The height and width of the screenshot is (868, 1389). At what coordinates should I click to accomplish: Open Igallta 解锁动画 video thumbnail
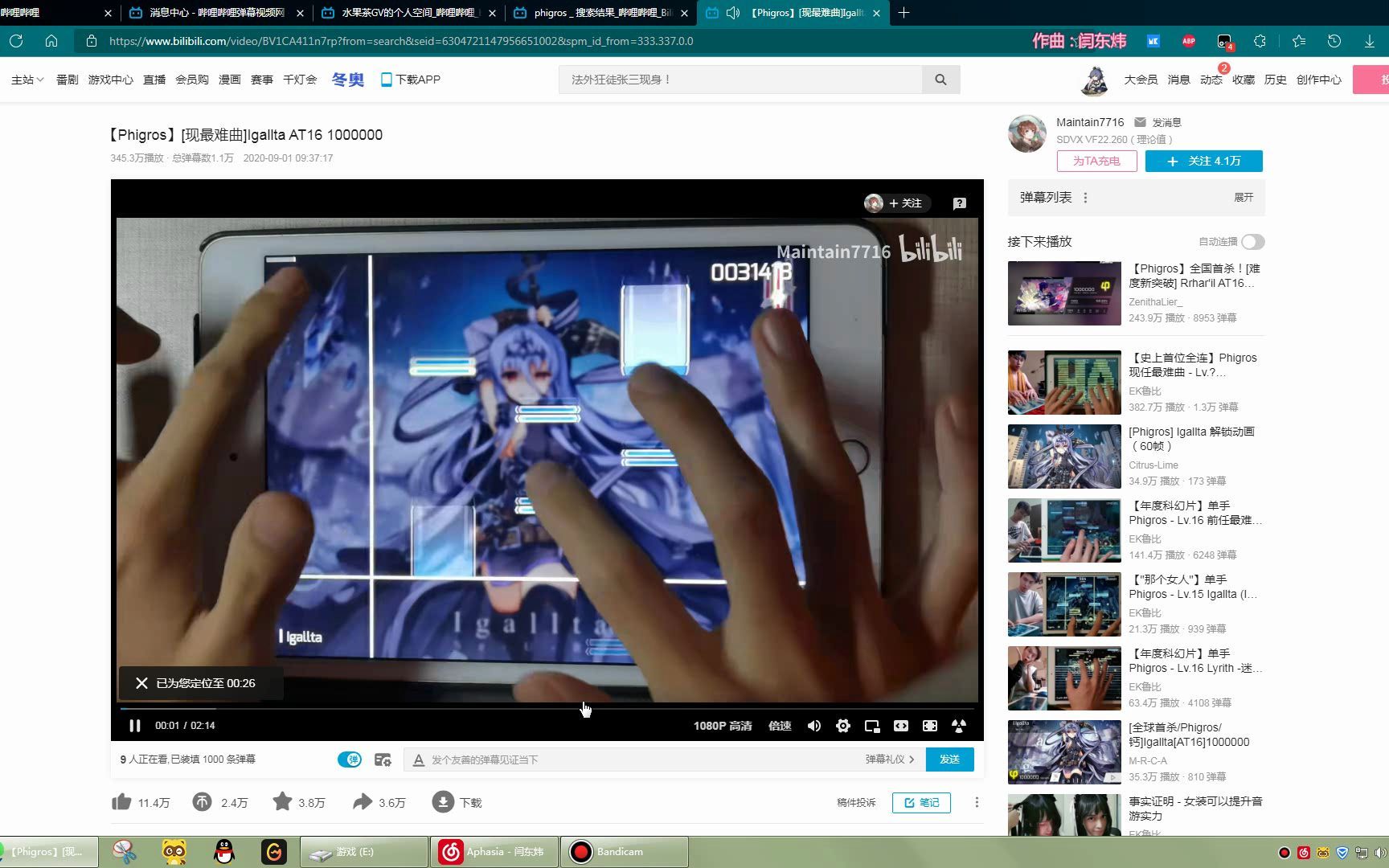coord(1064,457)
